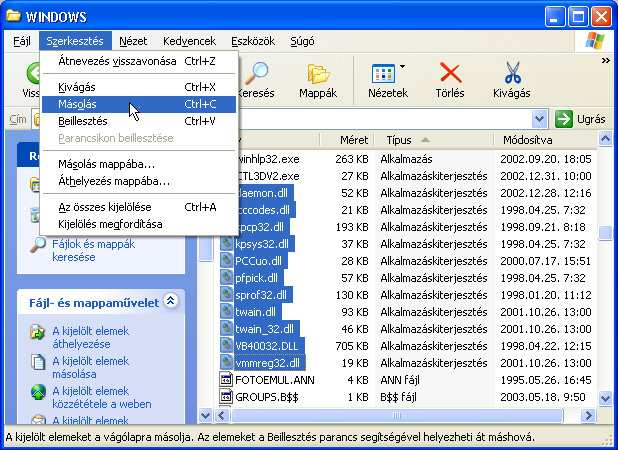Sort by the Típus column header

point(434,140)
